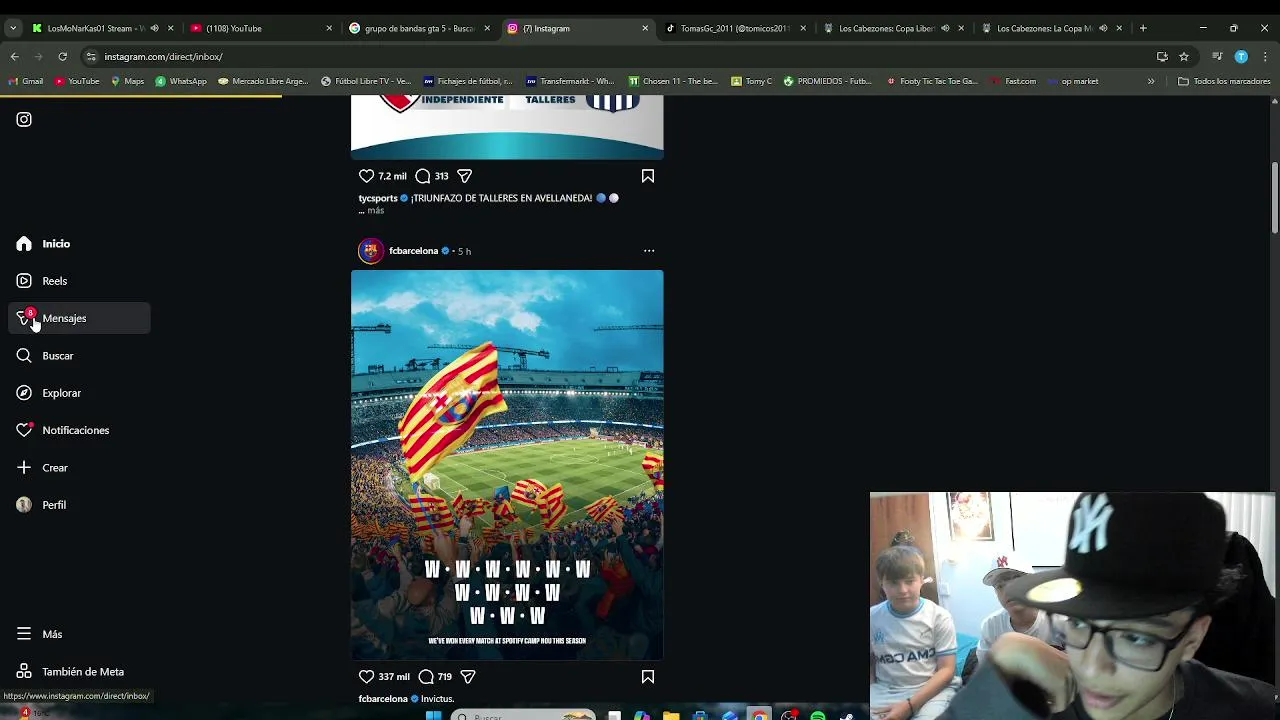Open the tab search dropdown arrow

13,28
